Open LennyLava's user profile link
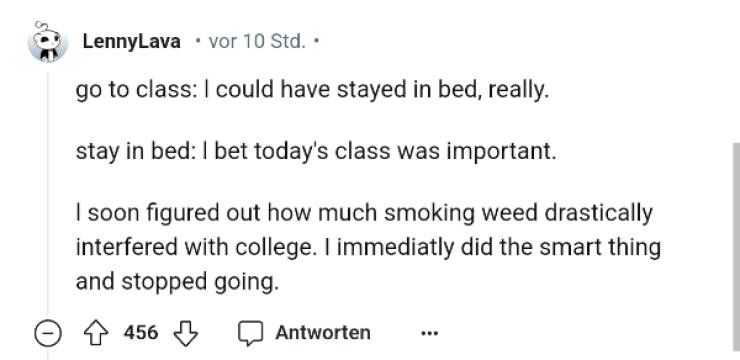740x360 pixels. (132, 42)
